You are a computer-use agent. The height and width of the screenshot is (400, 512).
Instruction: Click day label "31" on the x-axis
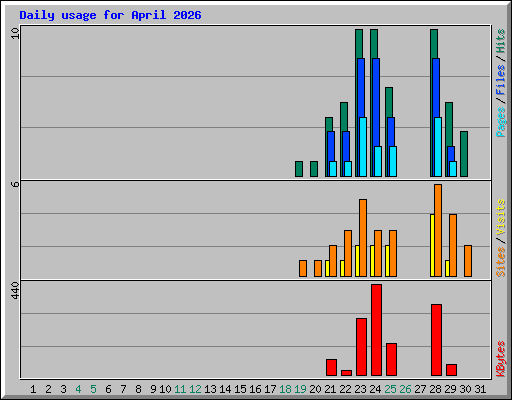click(480, 389)
